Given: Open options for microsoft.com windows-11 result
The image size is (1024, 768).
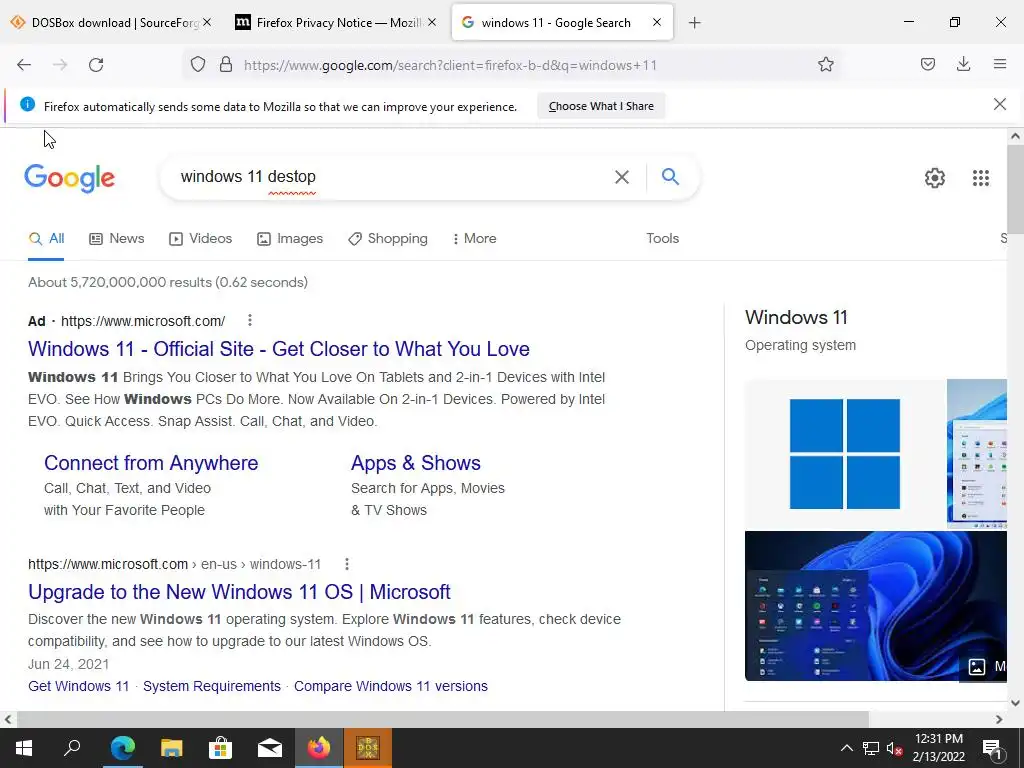Looking at the screenshot, I should coord(347,564).
